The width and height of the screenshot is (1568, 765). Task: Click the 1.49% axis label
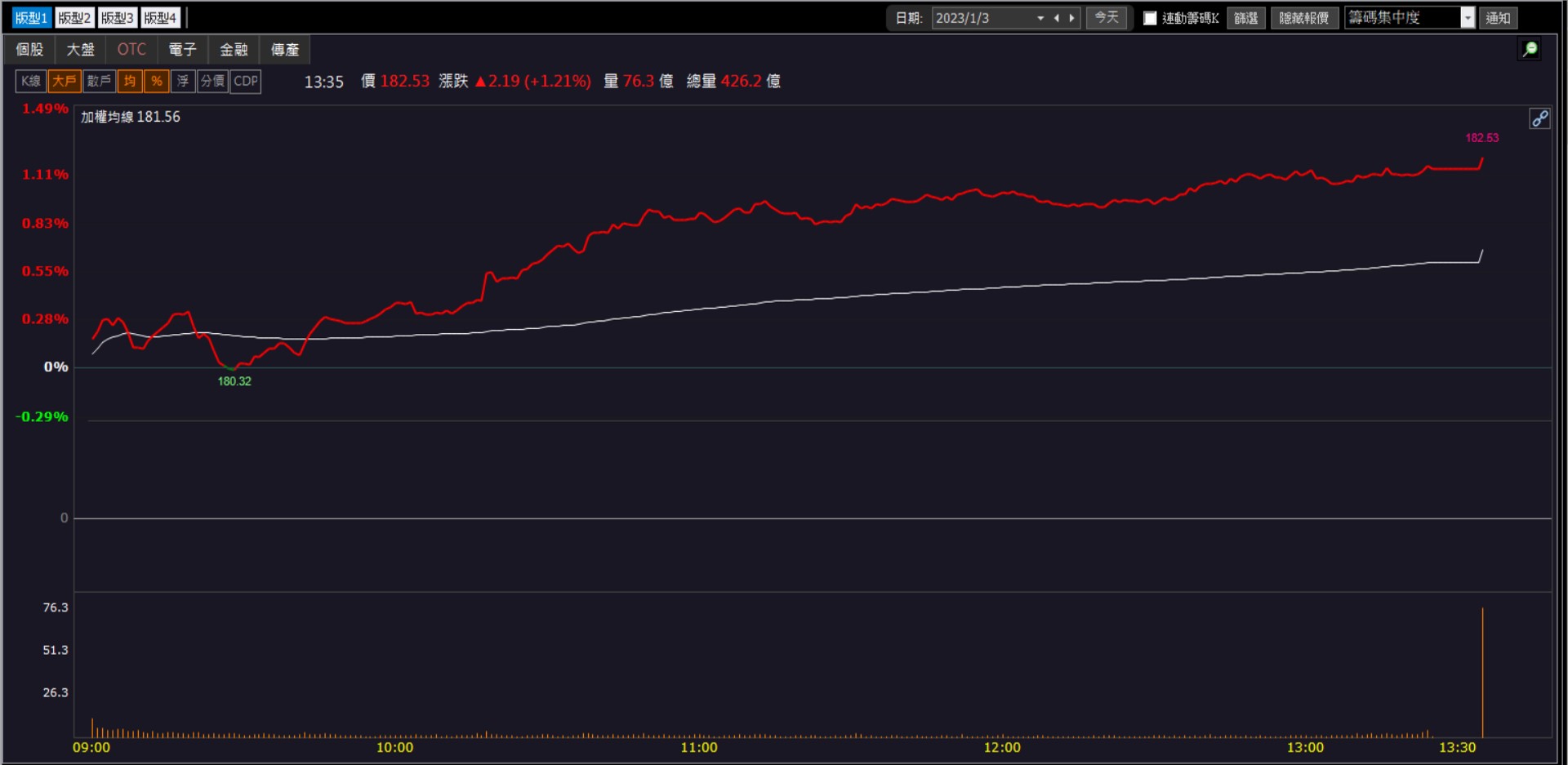[x=45, y=109]
